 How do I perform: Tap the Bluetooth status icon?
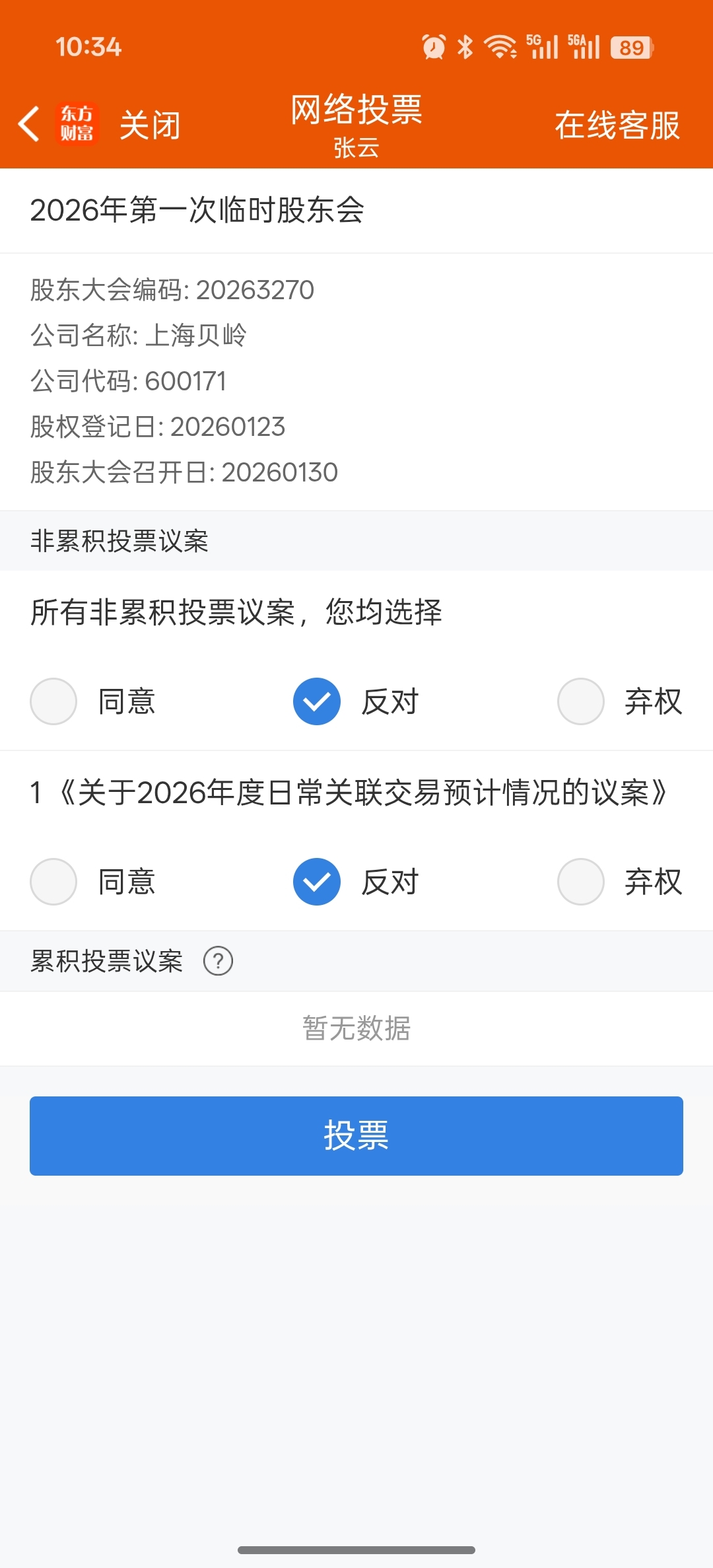click(x=465, y=47)
